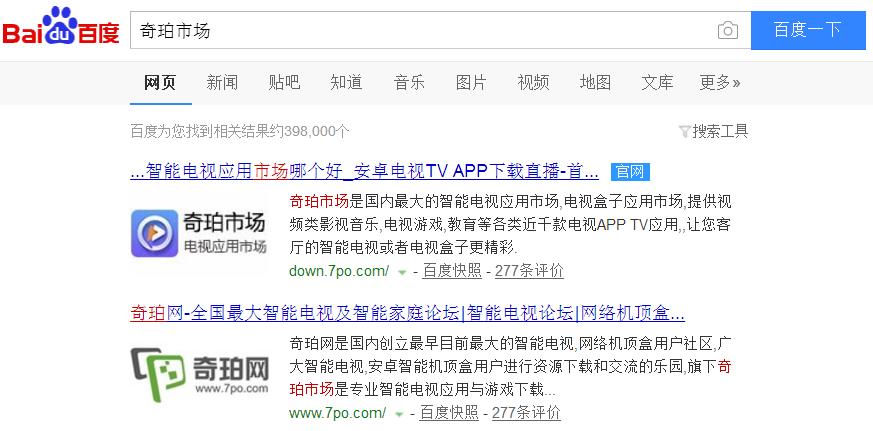Click the 百度一下 search button
Image resolution: width=873 pixels, height=431 pixels.
tap(808, 30)
